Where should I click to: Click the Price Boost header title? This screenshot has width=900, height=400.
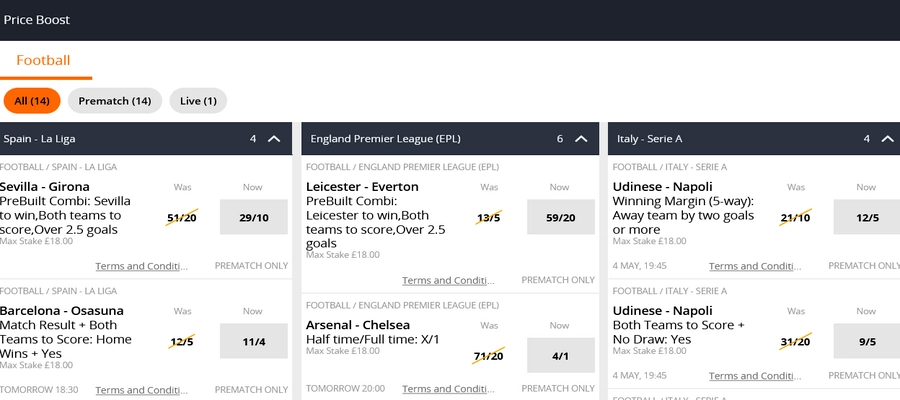coord(37,20)
